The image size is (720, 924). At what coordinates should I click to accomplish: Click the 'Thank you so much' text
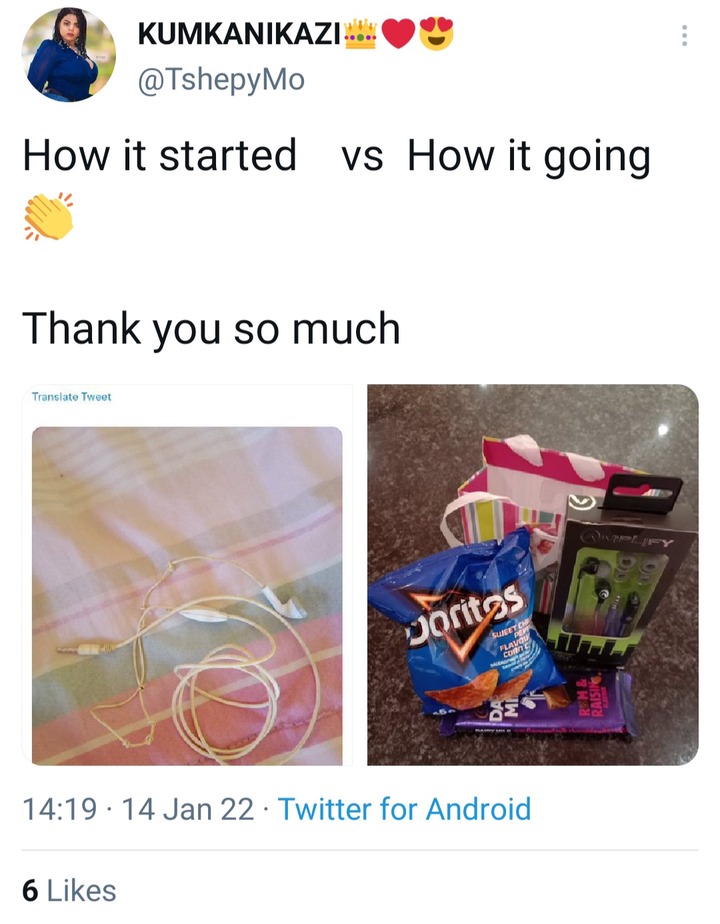211,328
